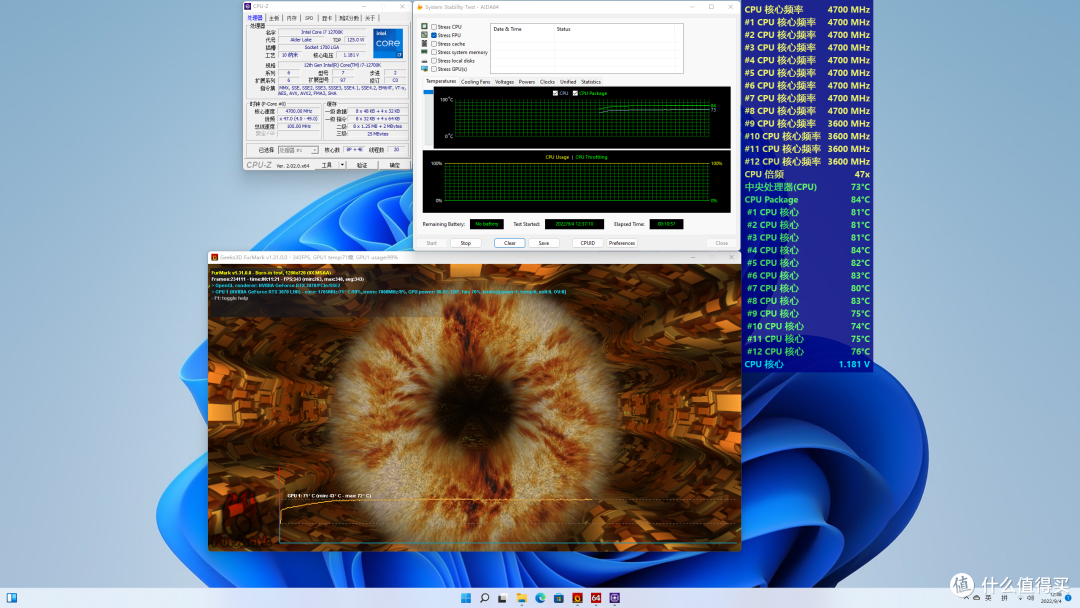Open the Clocks tab
The width and height of the screenshot is (1080, 608).
[548, 82]
